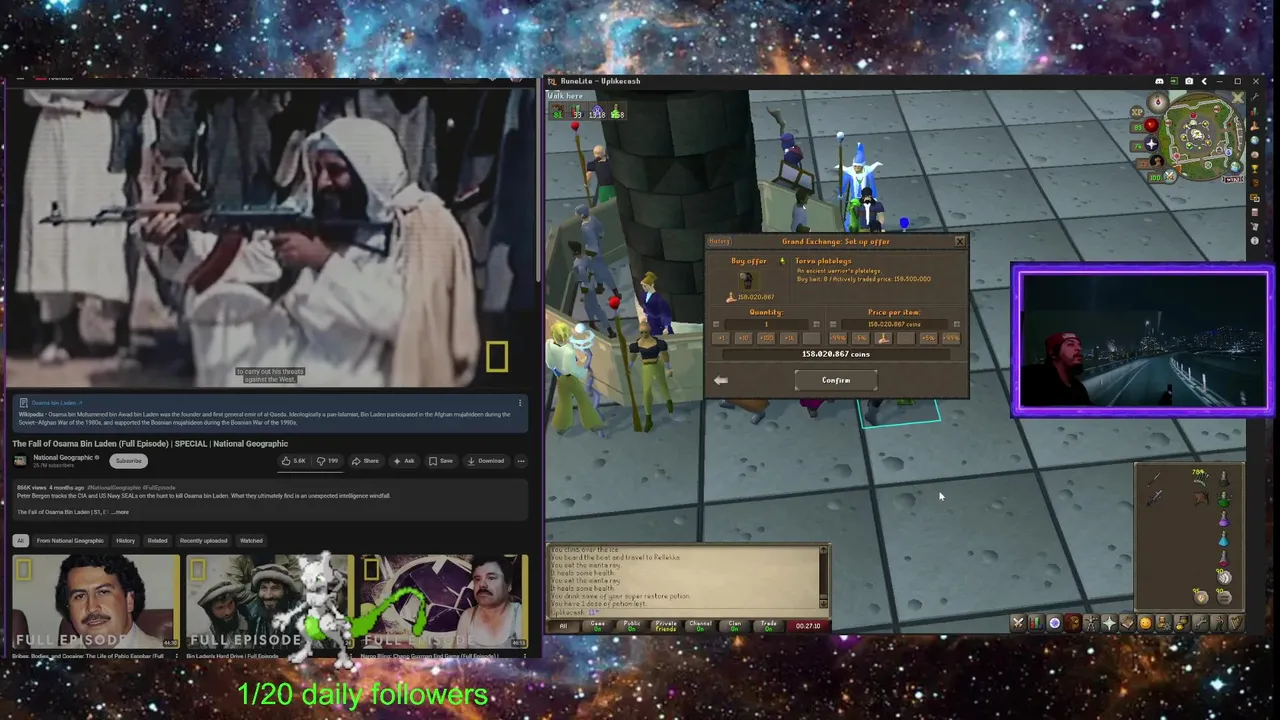The height and width of the screenshot is (720, 1280).
Task: Increase quantity with the plus stepper
Action: click(816, 324)
